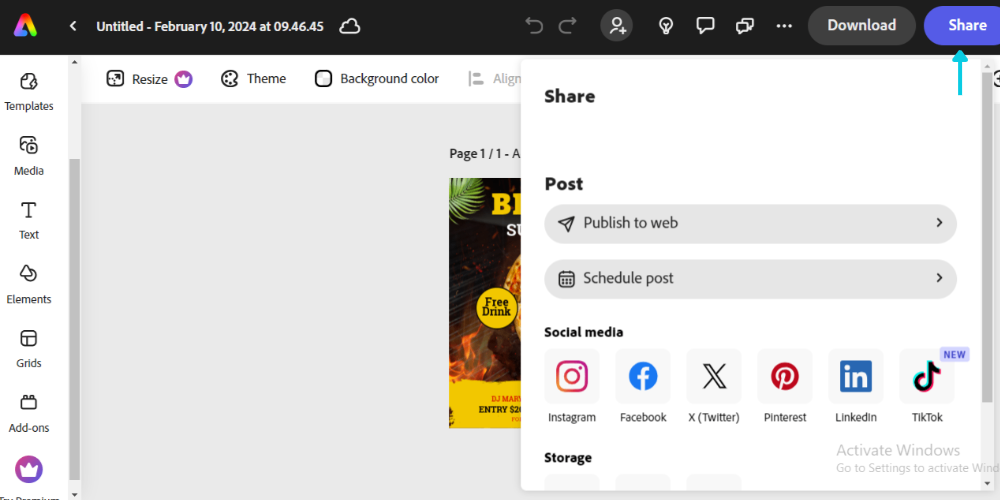Click the cloud sync status icon
Screen dimensions: 1000x500
pos(349,27)
